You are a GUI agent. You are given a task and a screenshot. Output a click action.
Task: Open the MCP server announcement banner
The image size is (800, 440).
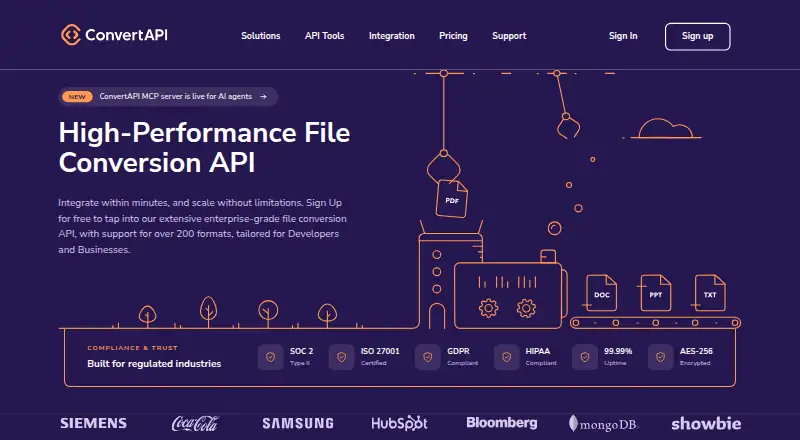[x=168, y=96]
